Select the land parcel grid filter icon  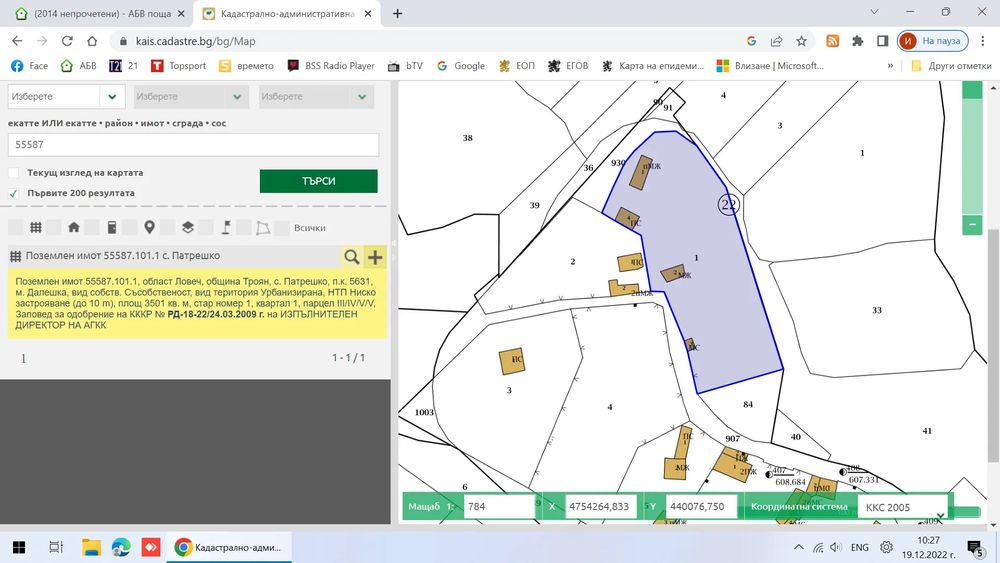point(35,228)
